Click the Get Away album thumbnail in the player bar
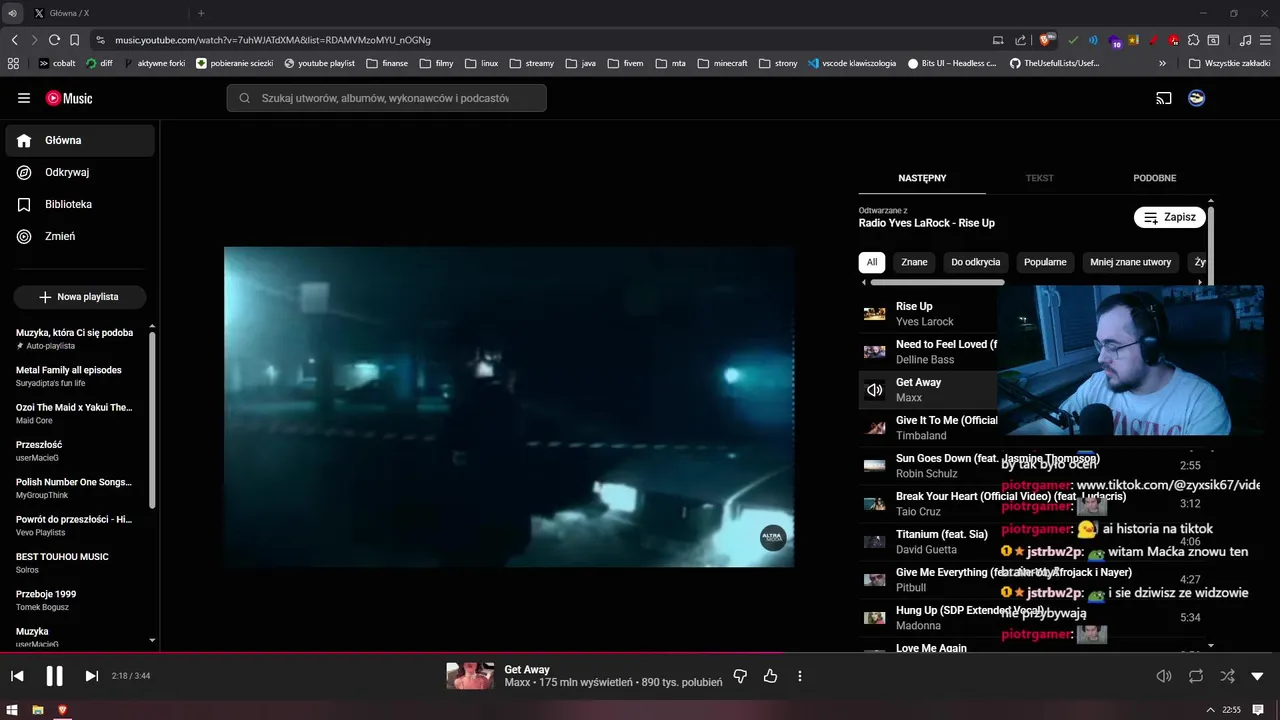1280x720 pixels. tap(470, 676)
